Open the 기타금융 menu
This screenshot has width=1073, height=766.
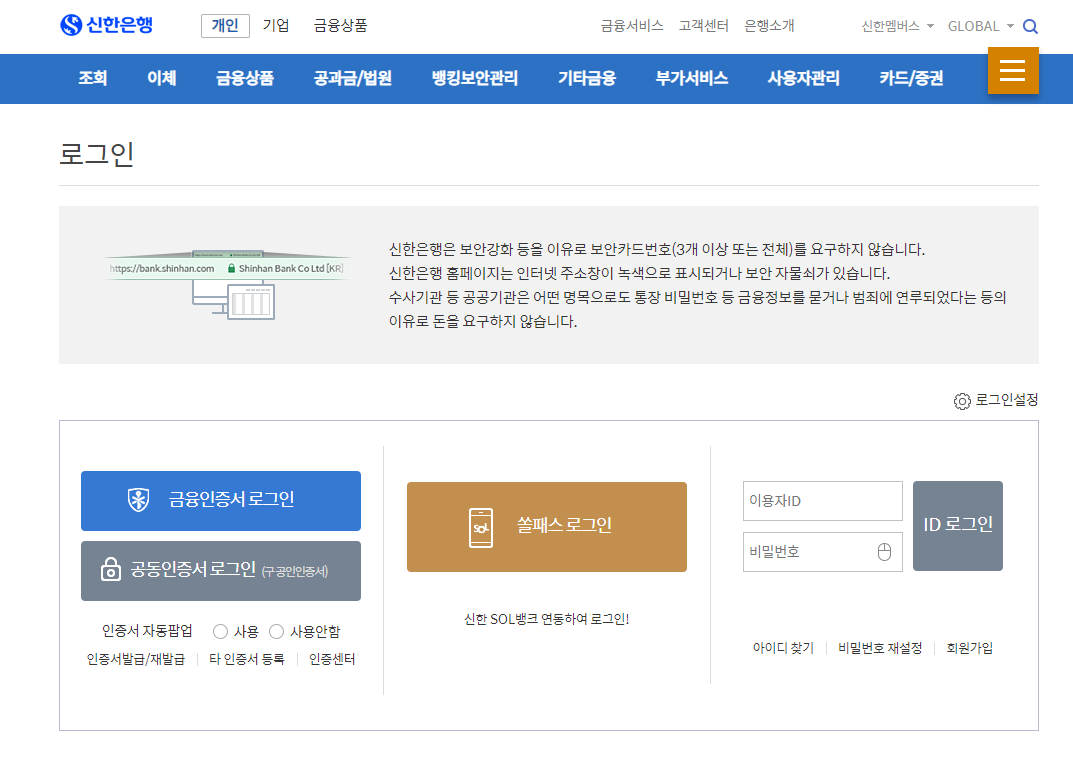point(586,78)
